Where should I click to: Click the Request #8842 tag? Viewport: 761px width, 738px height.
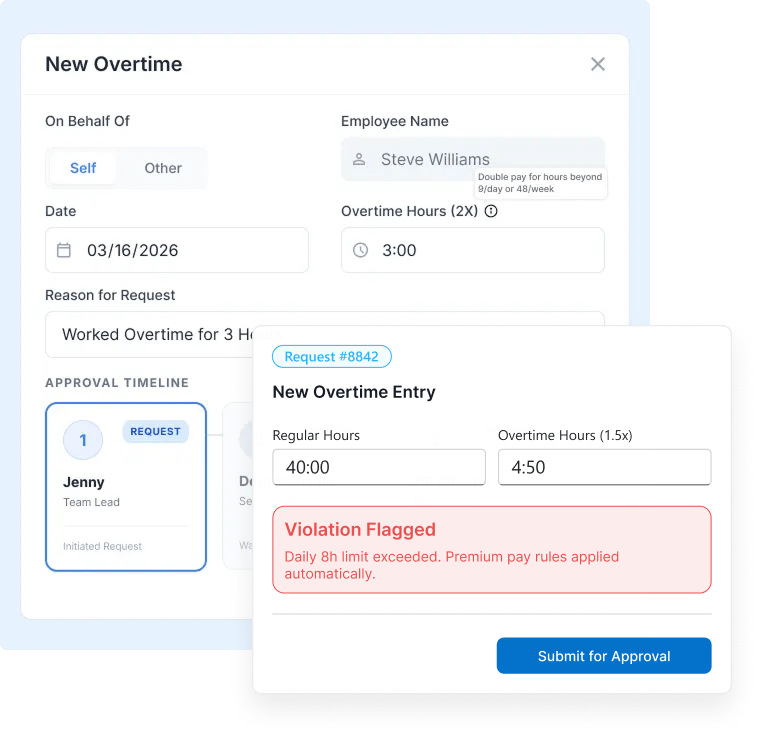(x=332, y=357)
